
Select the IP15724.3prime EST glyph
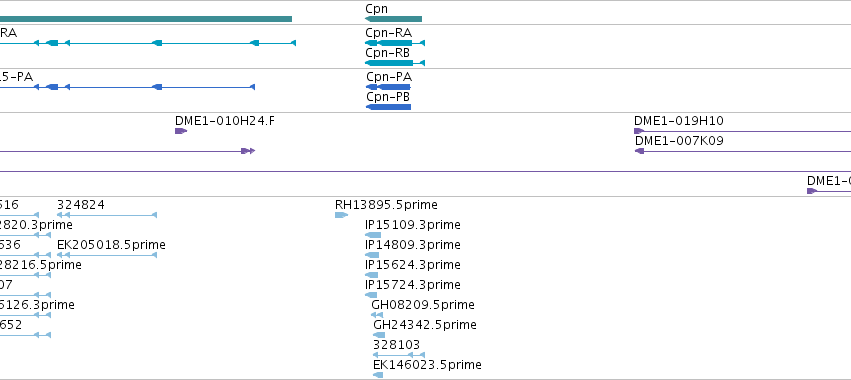coord(371,295)
